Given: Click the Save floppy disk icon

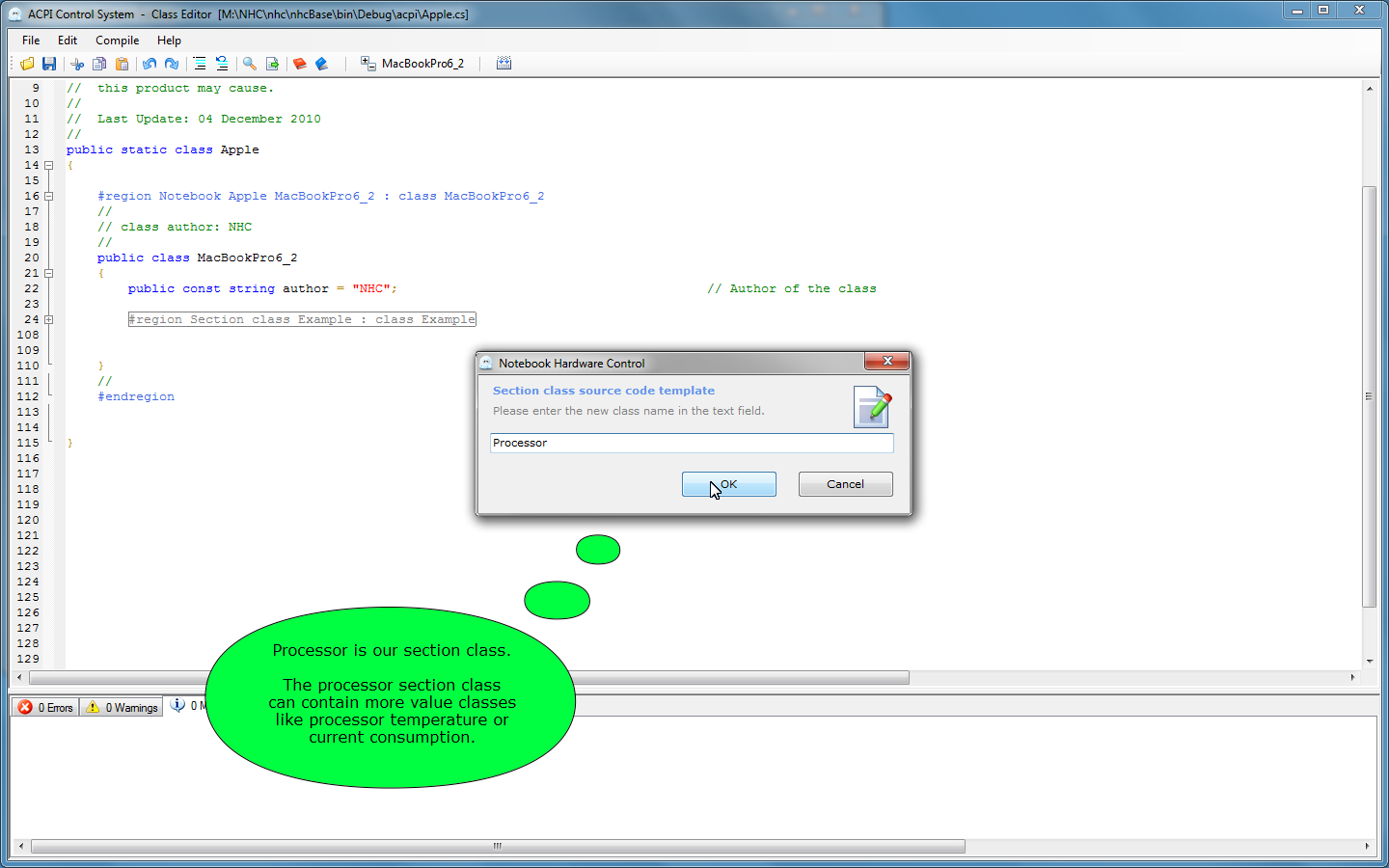Looking at the screenshot, I should pos(49,64).
